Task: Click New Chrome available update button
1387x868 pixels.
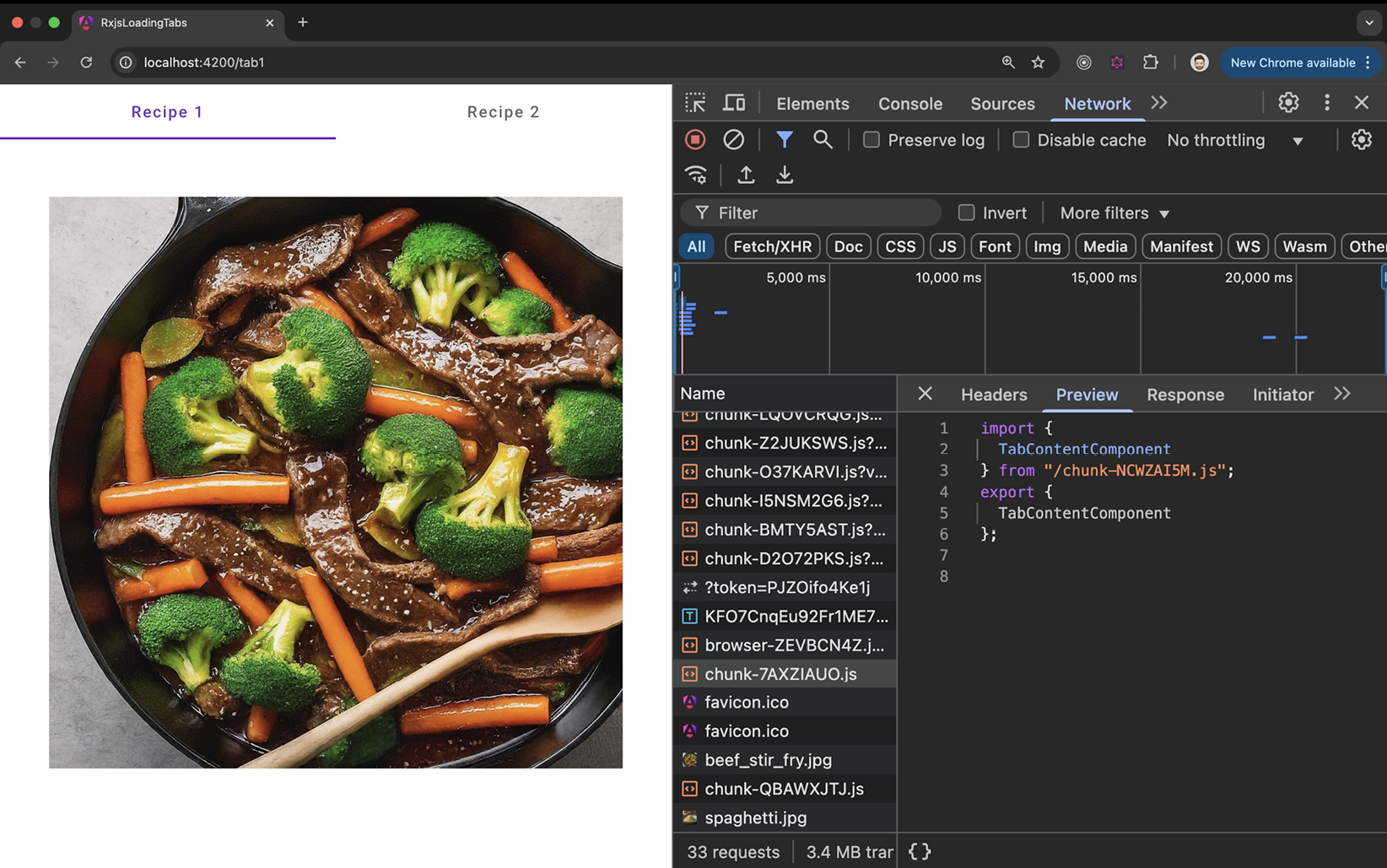Action: click(x=1300, y=62)
